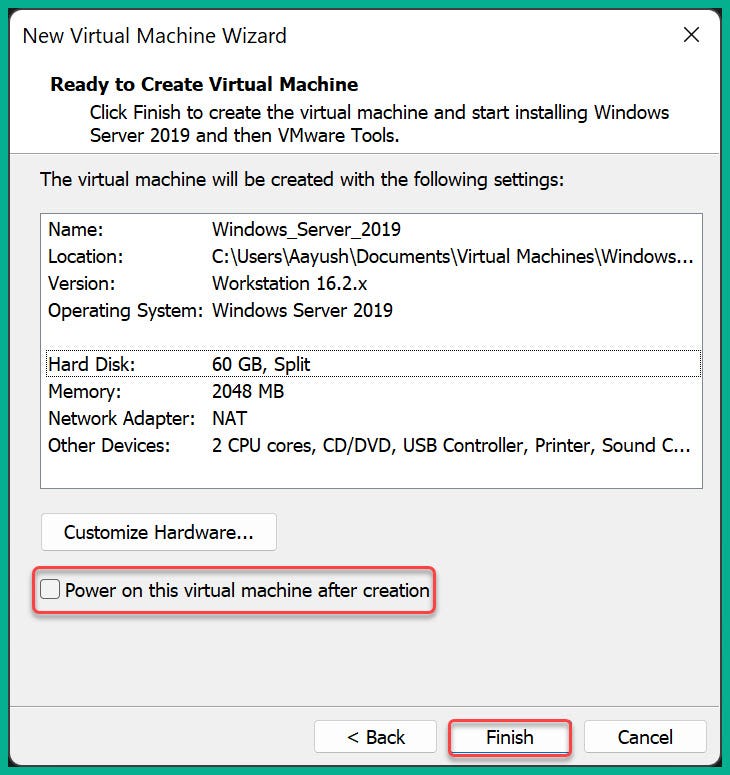Select the Location path row
The image size is (730, 775).
(373, 257)
